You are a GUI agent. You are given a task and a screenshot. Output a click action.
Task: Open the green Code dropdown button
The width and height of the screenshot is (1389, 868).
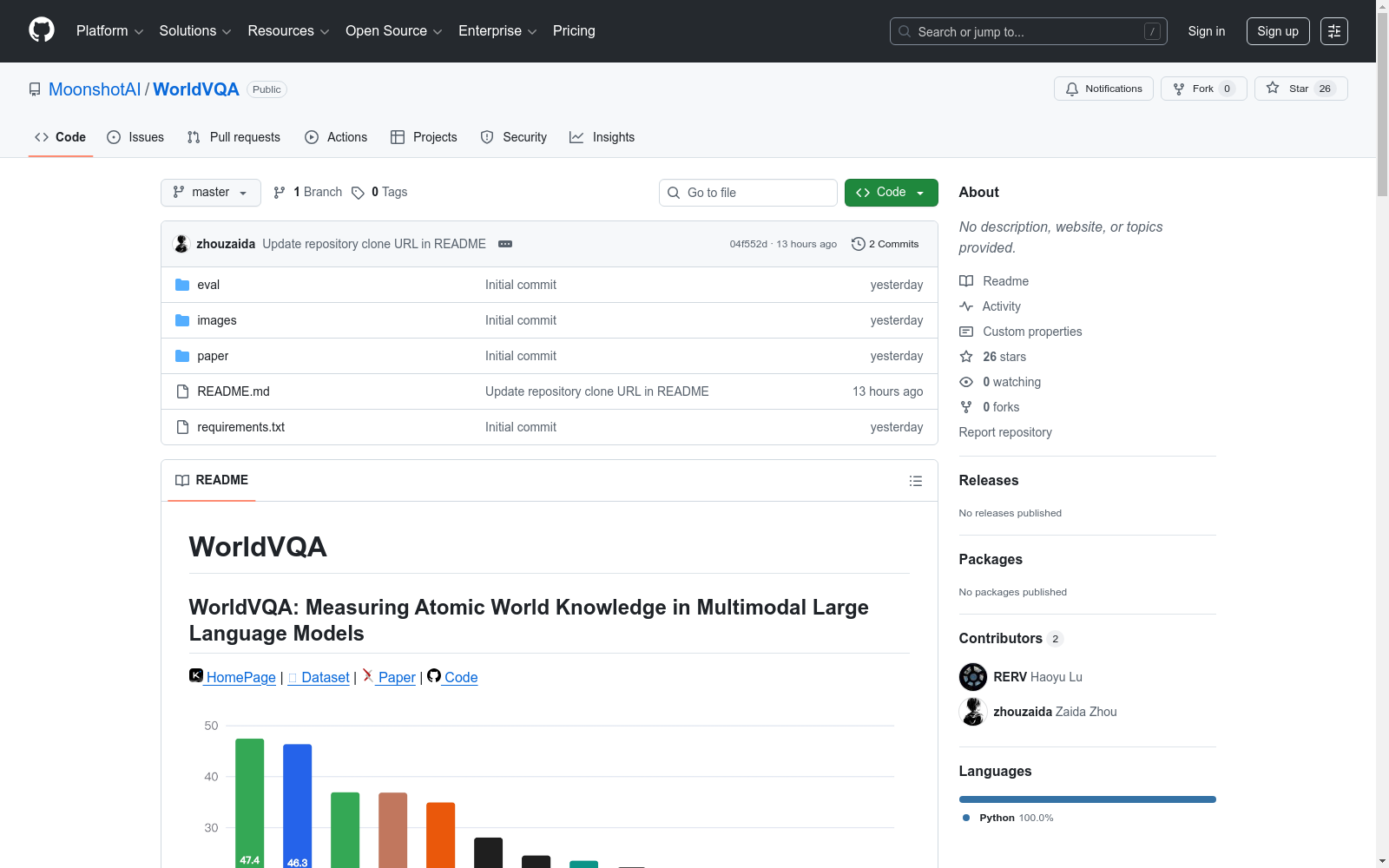coord(891,193)
